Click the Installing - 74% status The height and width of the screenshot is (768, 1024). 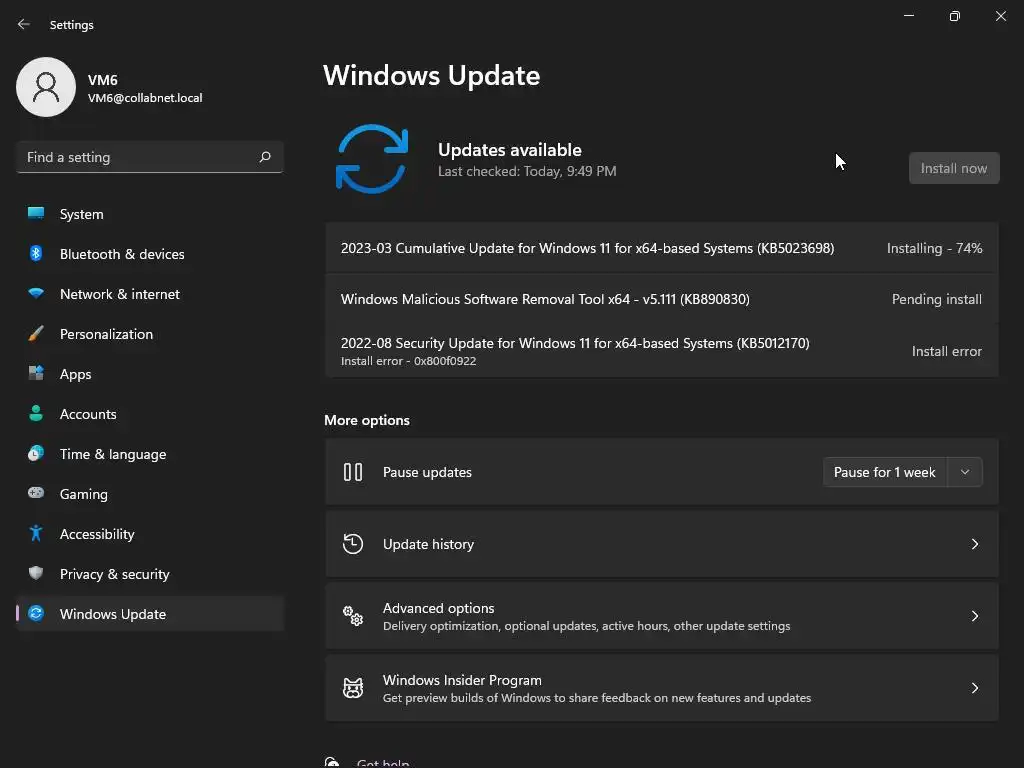point(935,248)
